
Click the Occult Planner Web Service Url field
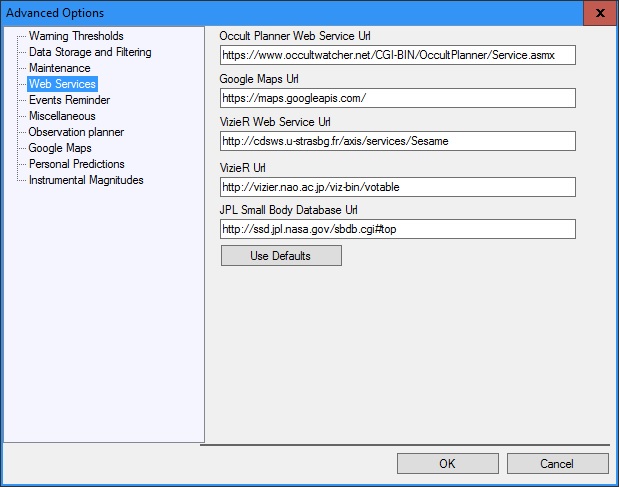pos(397,55)
